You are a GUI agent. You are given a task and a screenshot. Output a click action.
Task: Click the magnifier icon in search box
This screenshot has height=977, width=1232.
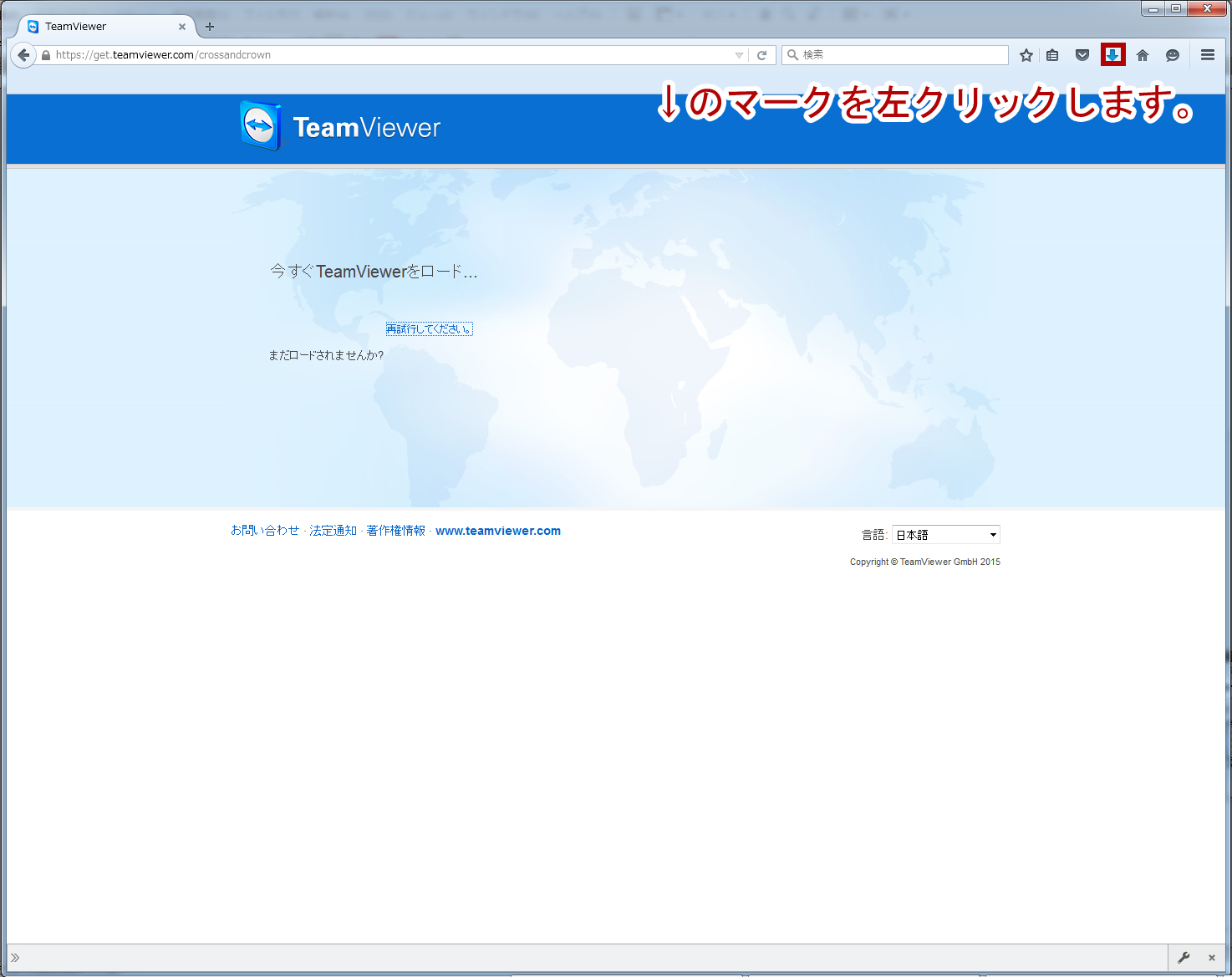(x=792, y=55)
